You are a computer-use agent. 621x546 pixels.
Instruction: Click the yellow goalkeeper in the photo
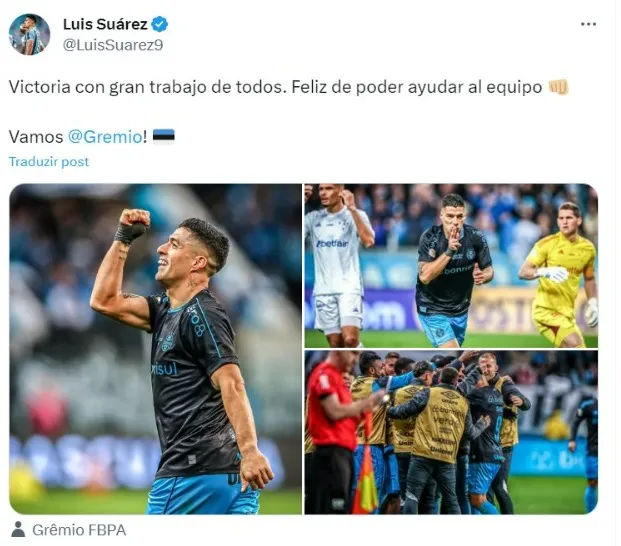tap(560, 275)
